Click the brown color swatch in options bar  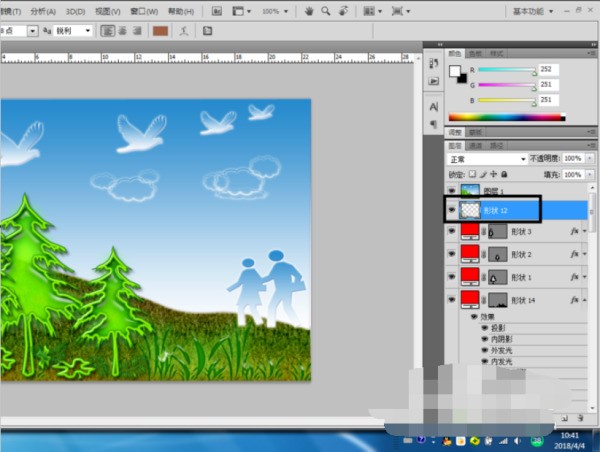coord(161,31)
